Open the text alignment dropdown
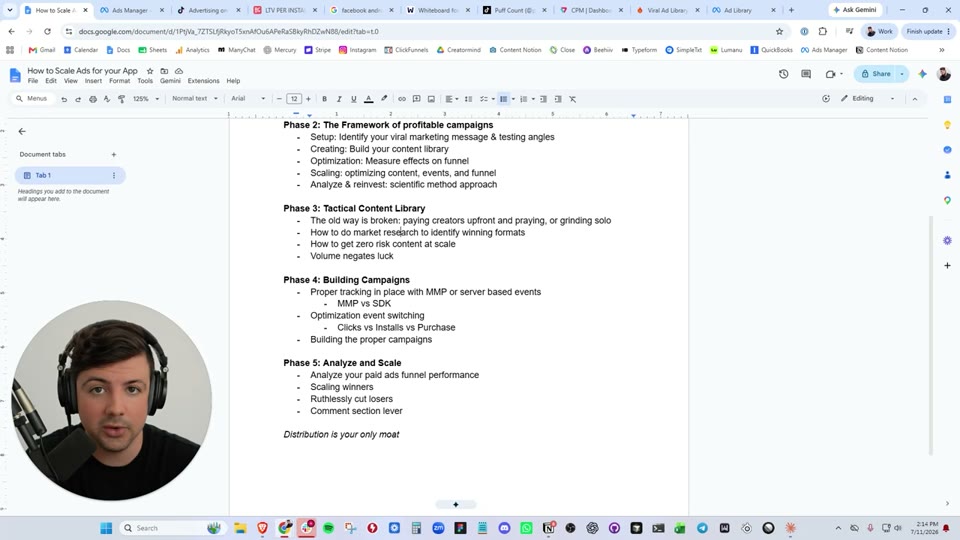The height and width of the screenshot is (540, 960). pos(451,99)
